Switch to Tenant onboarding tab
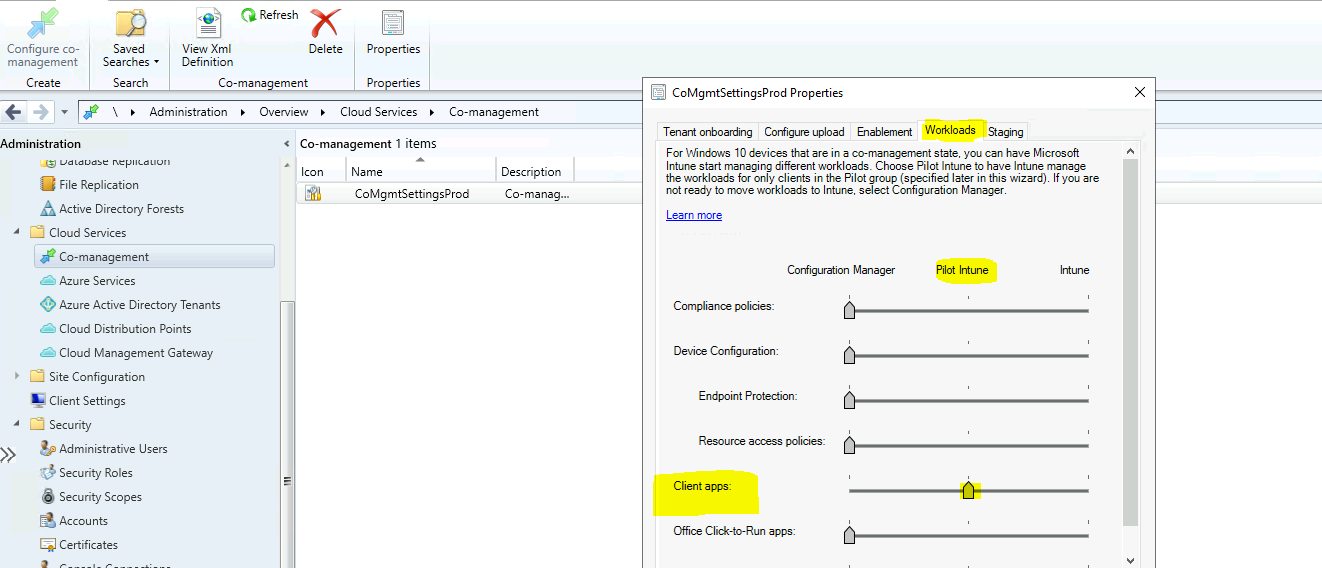This screenshot has width=1322, height=568. pos(707,132)
